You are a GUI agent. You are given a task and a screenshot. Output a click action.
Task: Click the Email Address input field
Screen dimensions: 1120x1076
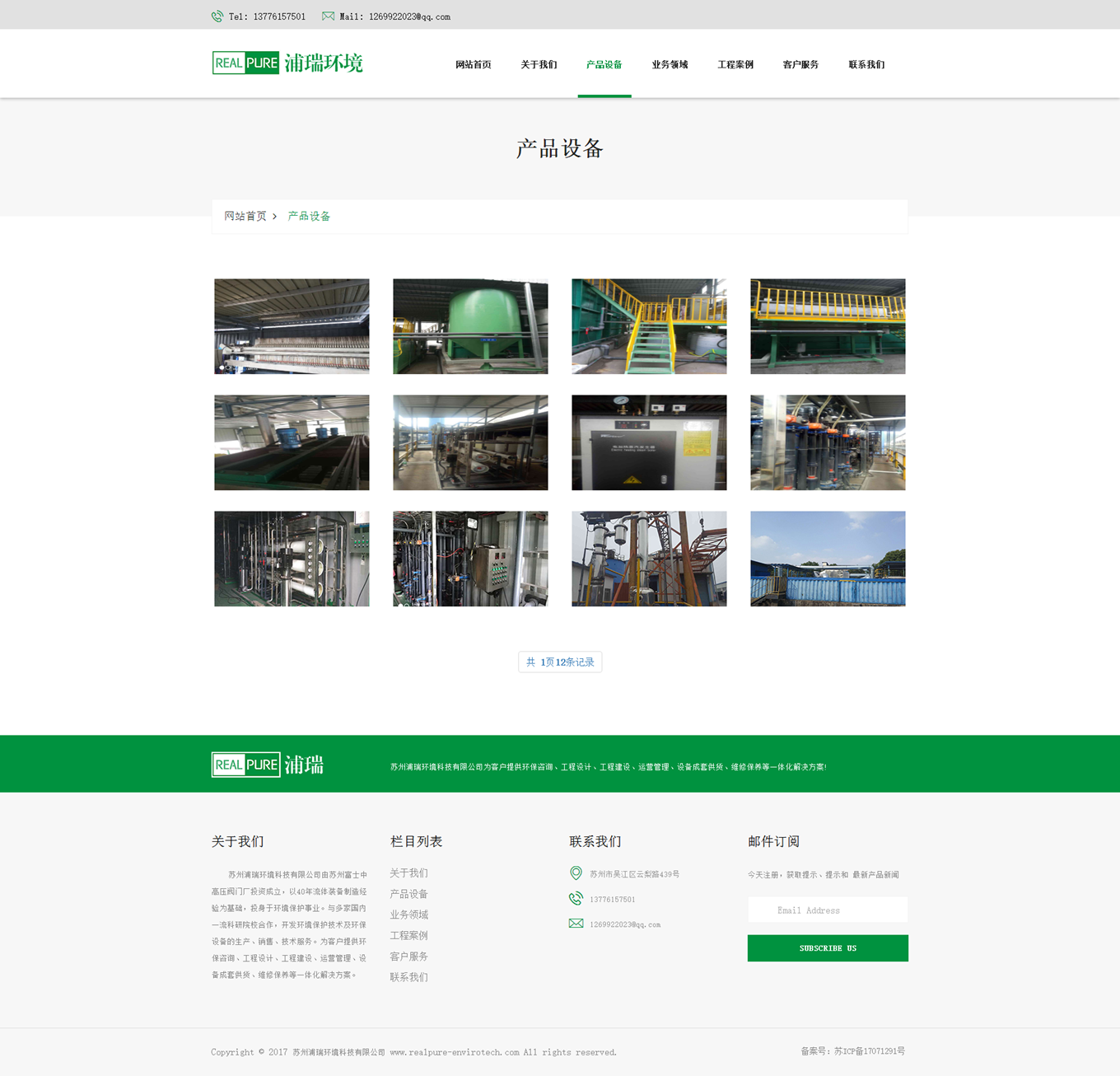[x=827, y=910]
